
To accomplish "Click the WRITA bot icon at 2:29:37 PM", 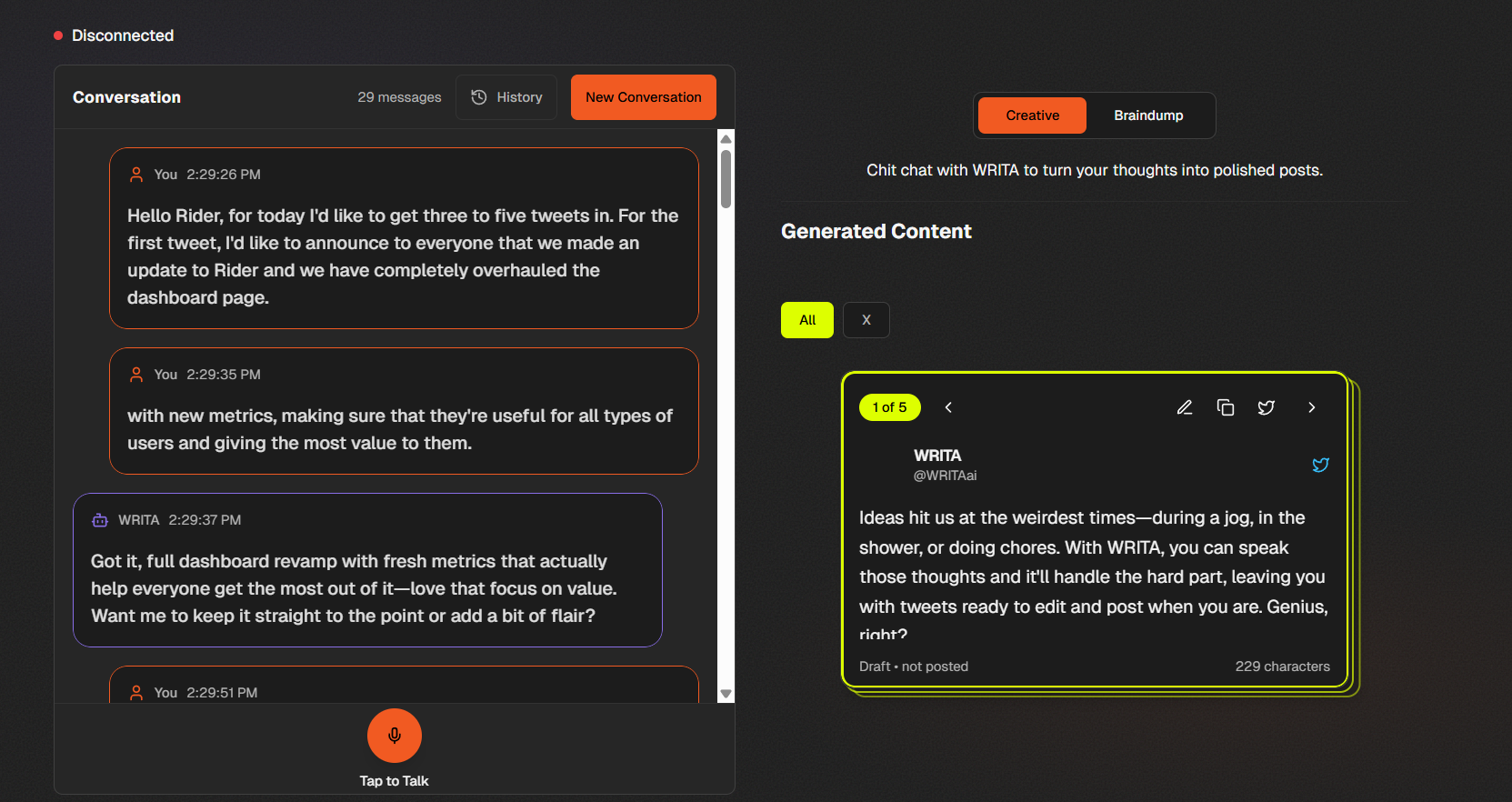I will (100, 520).
